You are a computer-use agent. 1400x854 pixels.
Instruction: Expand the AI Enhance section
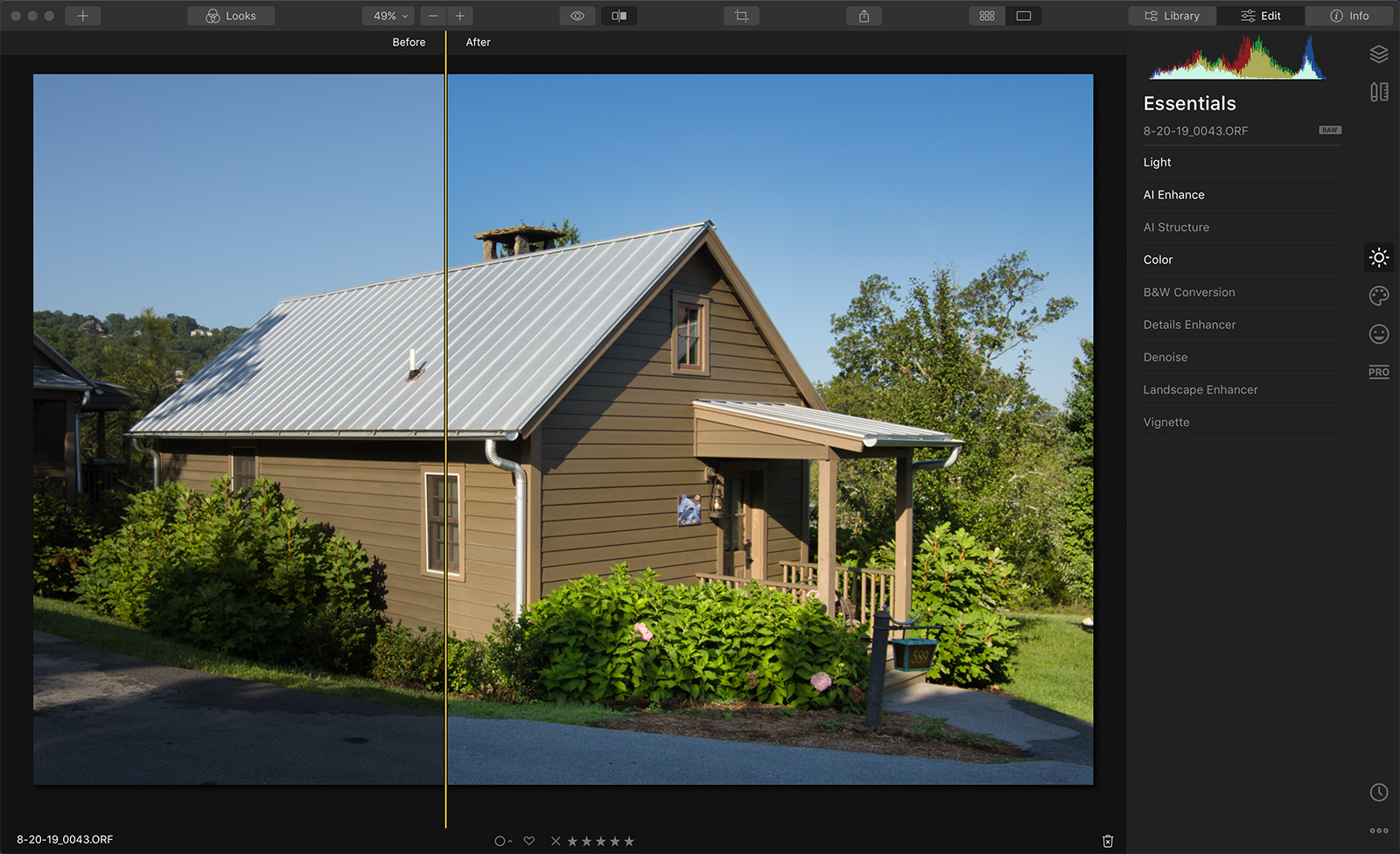(1173, 194)
